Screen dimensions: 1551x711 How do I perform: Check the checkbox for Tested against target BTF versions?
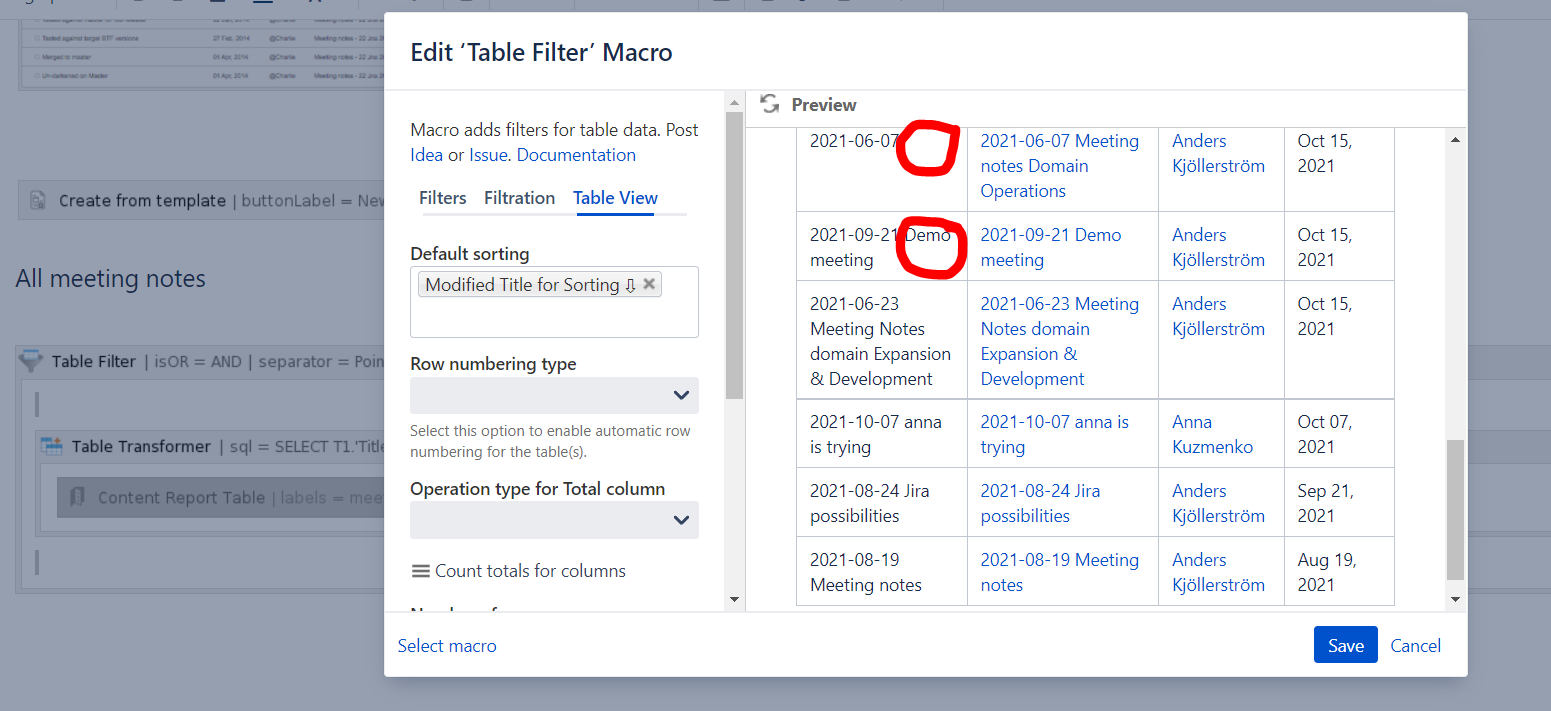(38, 39)
